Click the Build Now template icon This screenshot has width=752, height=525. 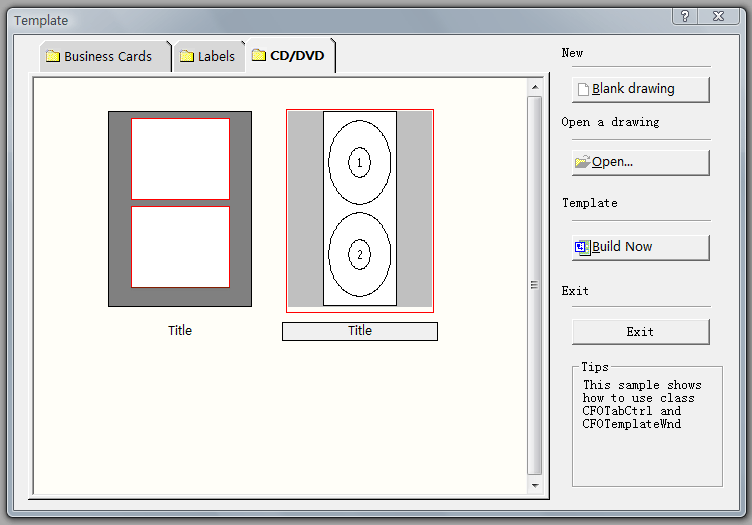583,246
